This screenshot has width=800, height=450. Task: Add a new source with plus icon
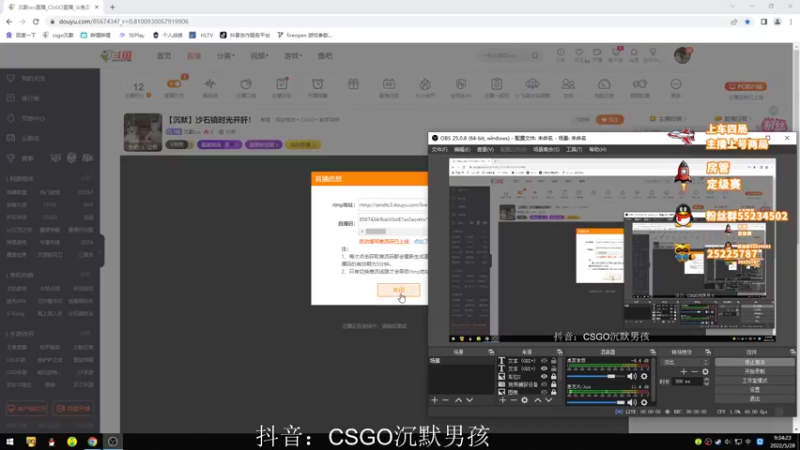click(x=503, y=401)
